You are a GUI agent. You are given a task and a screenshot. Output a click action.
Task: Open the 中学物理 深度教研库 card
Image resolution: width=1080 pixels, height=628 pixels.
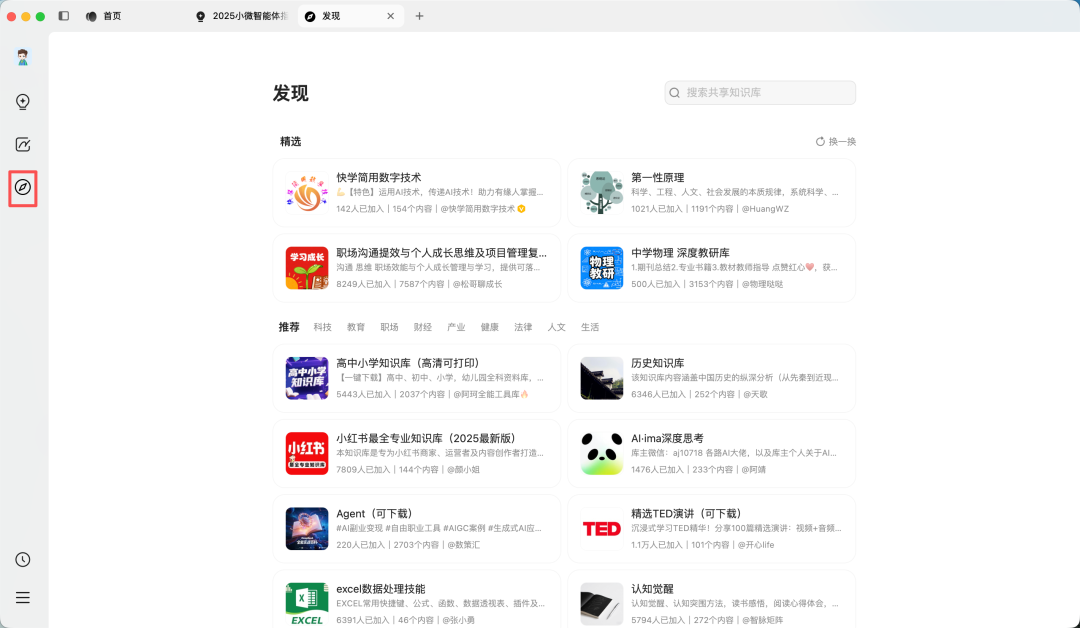(712, 268)
